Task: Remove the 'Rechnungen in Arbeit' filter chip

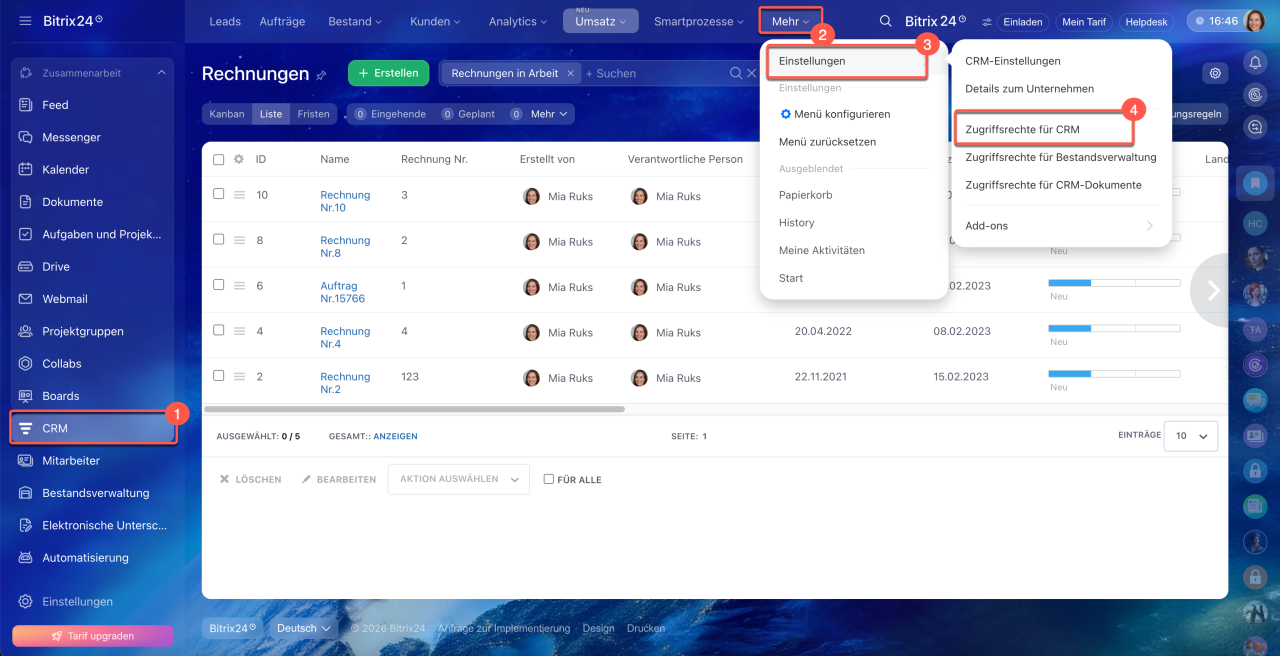Action: pos(570,73)
